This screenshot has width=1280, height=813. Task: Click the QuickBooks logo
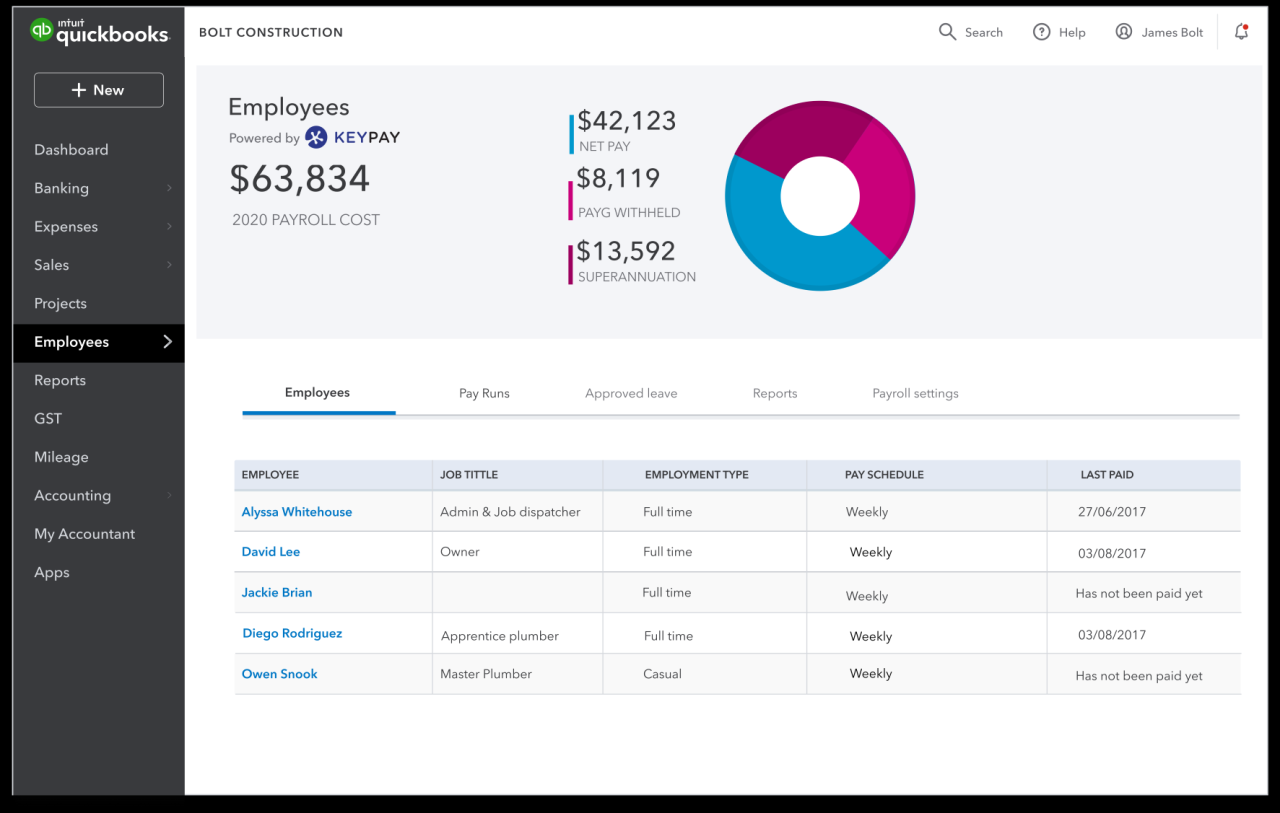coord(100,32)
